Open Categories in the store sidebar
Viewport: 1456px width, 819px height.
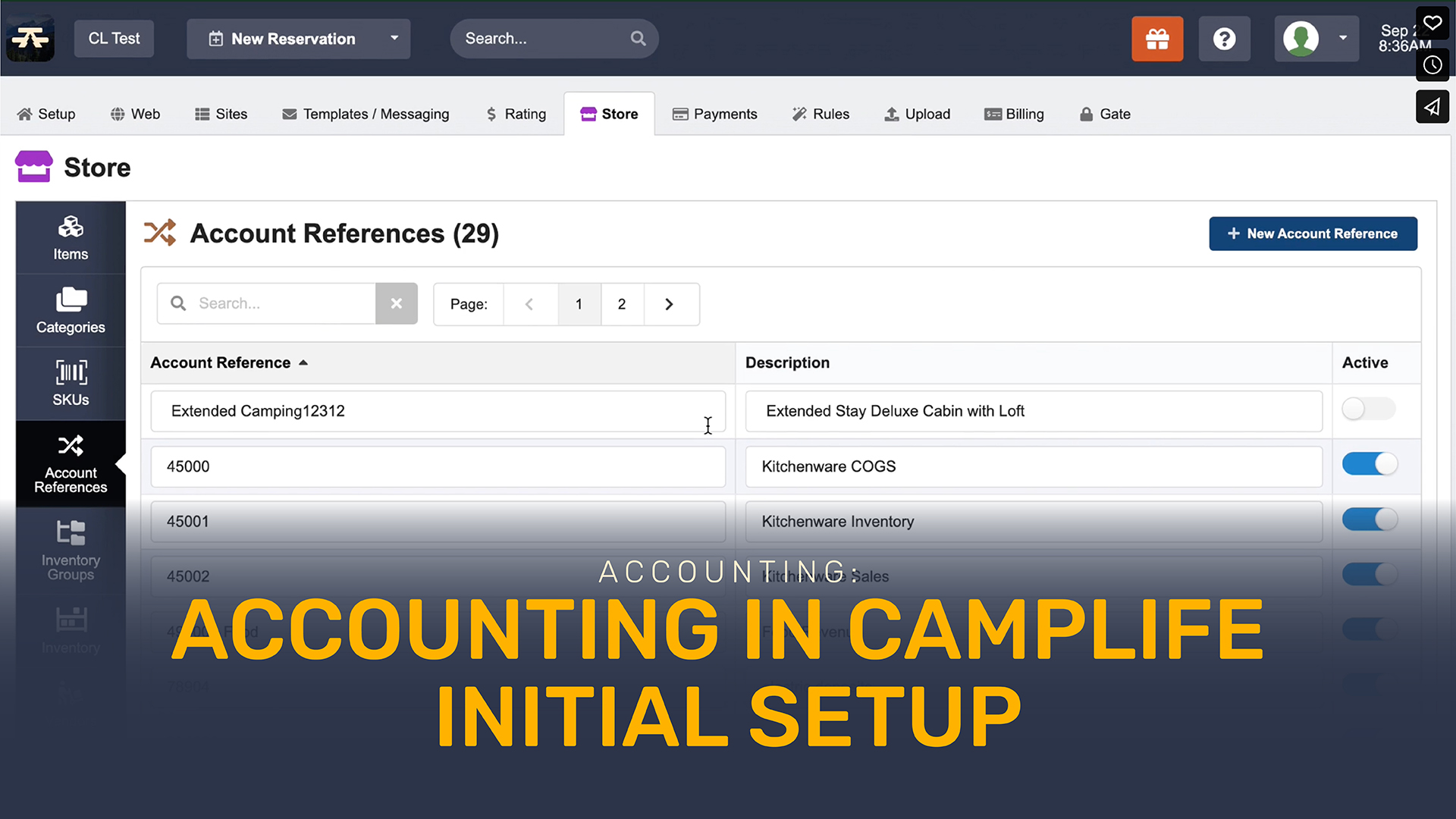pyautogui.click(x=71, y=311)
